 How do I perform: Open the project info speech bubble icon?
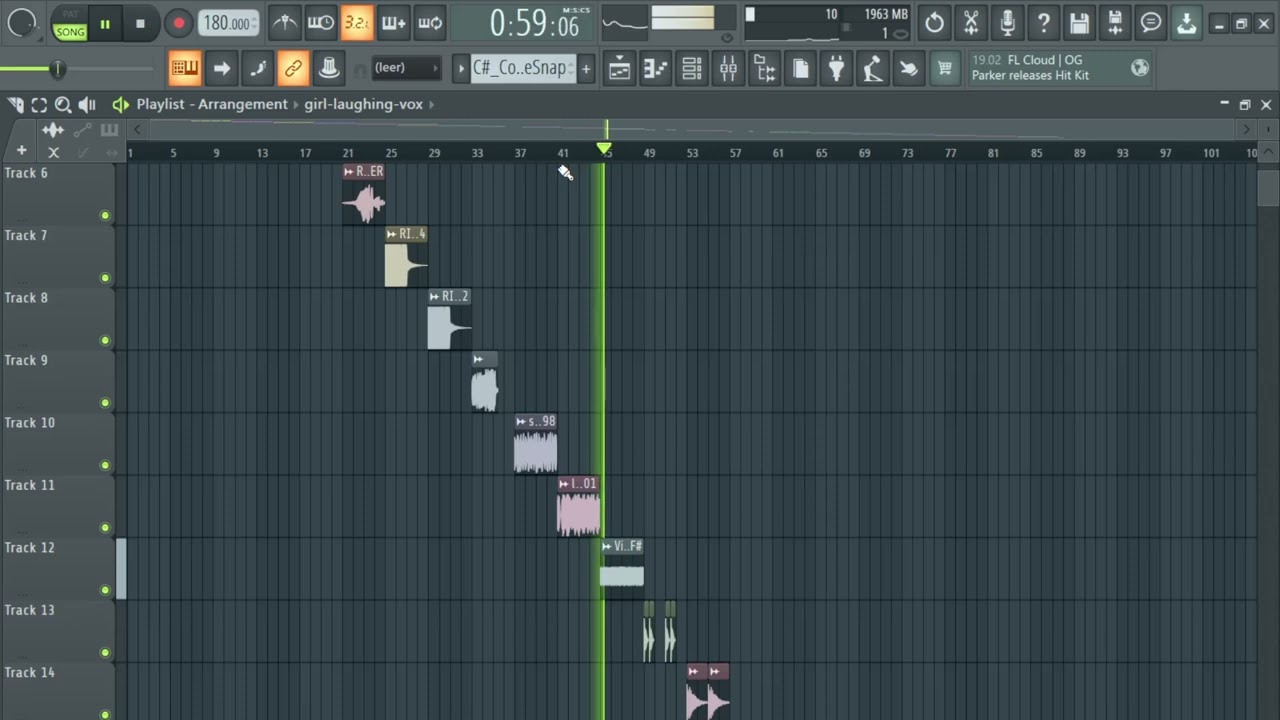coord(1151,22)
